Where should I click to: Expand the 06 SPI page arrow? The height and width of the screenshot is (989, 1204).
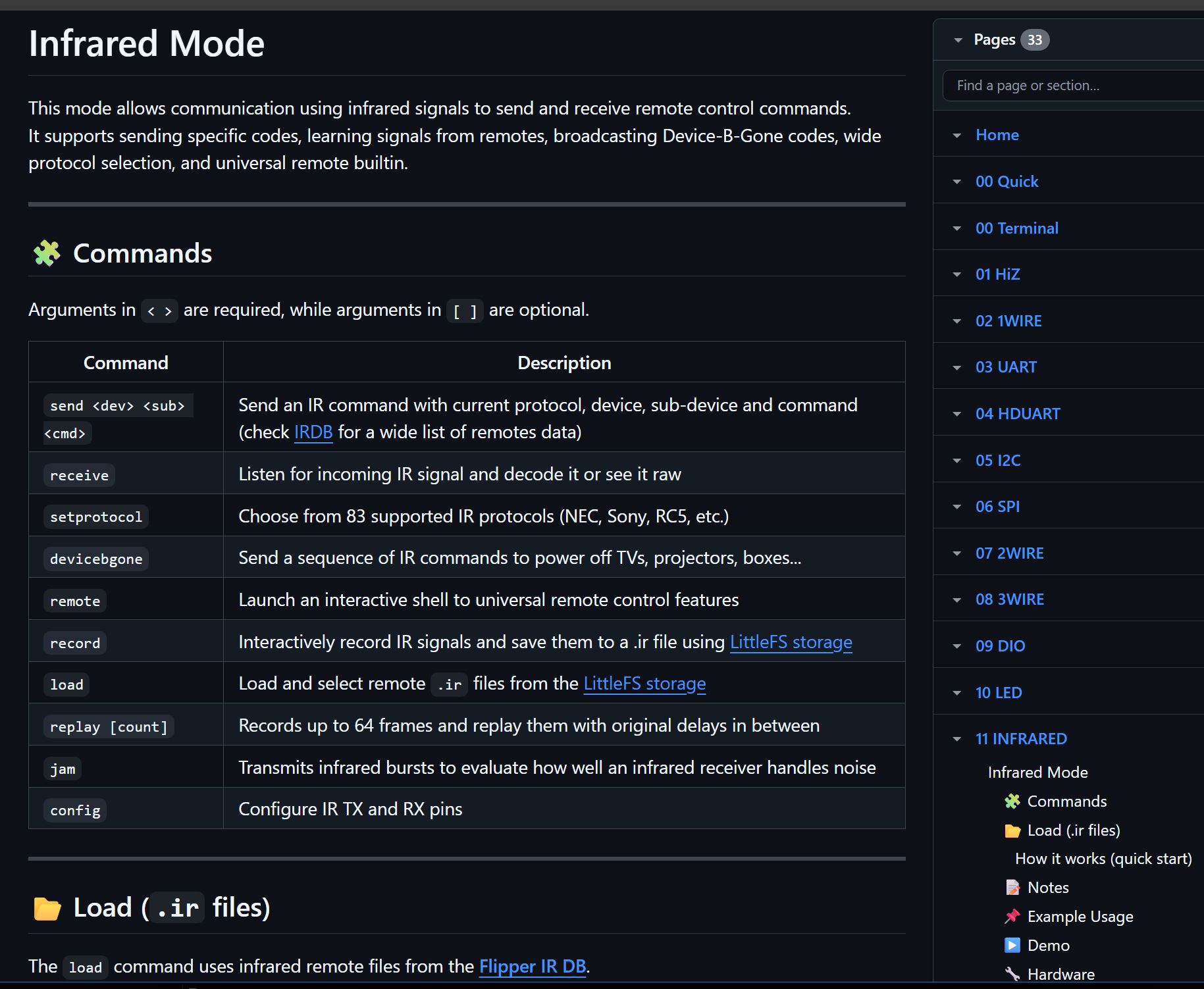[957, 507]
